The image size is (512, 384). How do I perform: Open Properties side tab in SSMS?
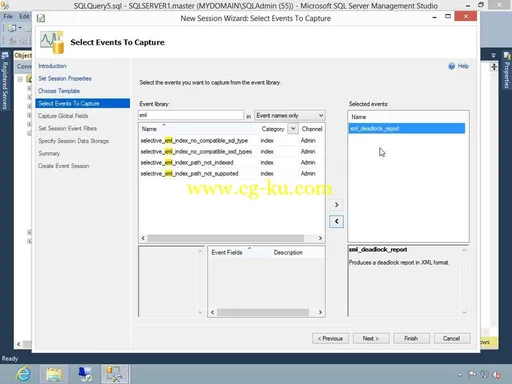(507, 70)
